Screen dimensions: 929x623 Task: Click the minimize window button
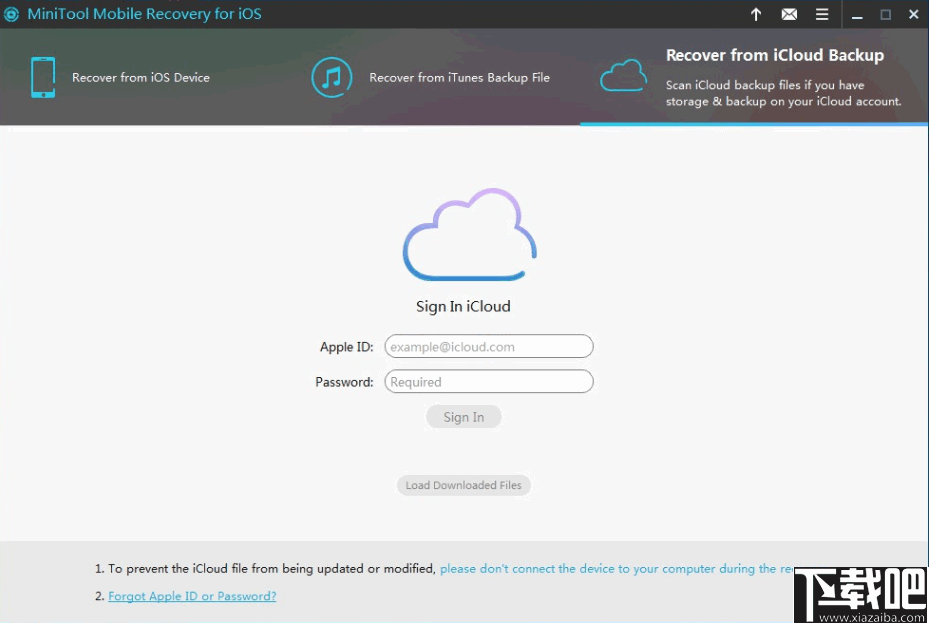coord(856,14)
